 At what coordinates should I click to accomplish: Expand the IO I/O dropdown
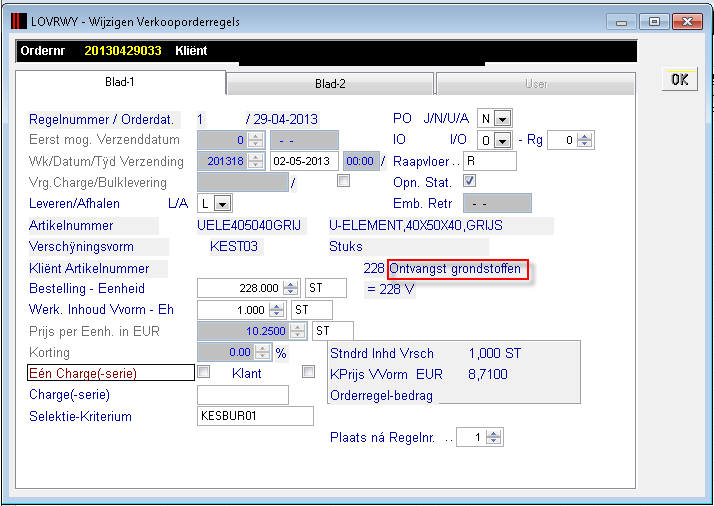503,140
